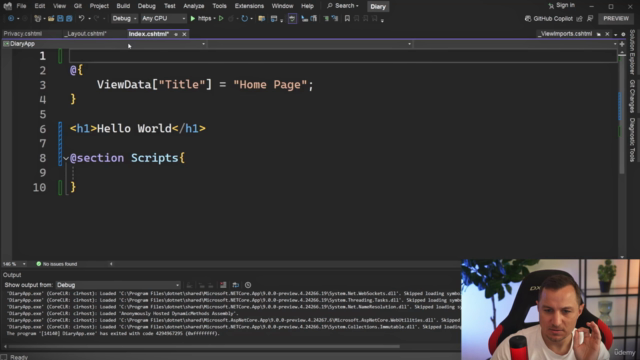This screenshot has width=640, height=360.
Task: Open the Undo history dropdown arrow
Action: click(x=89, y=19)
